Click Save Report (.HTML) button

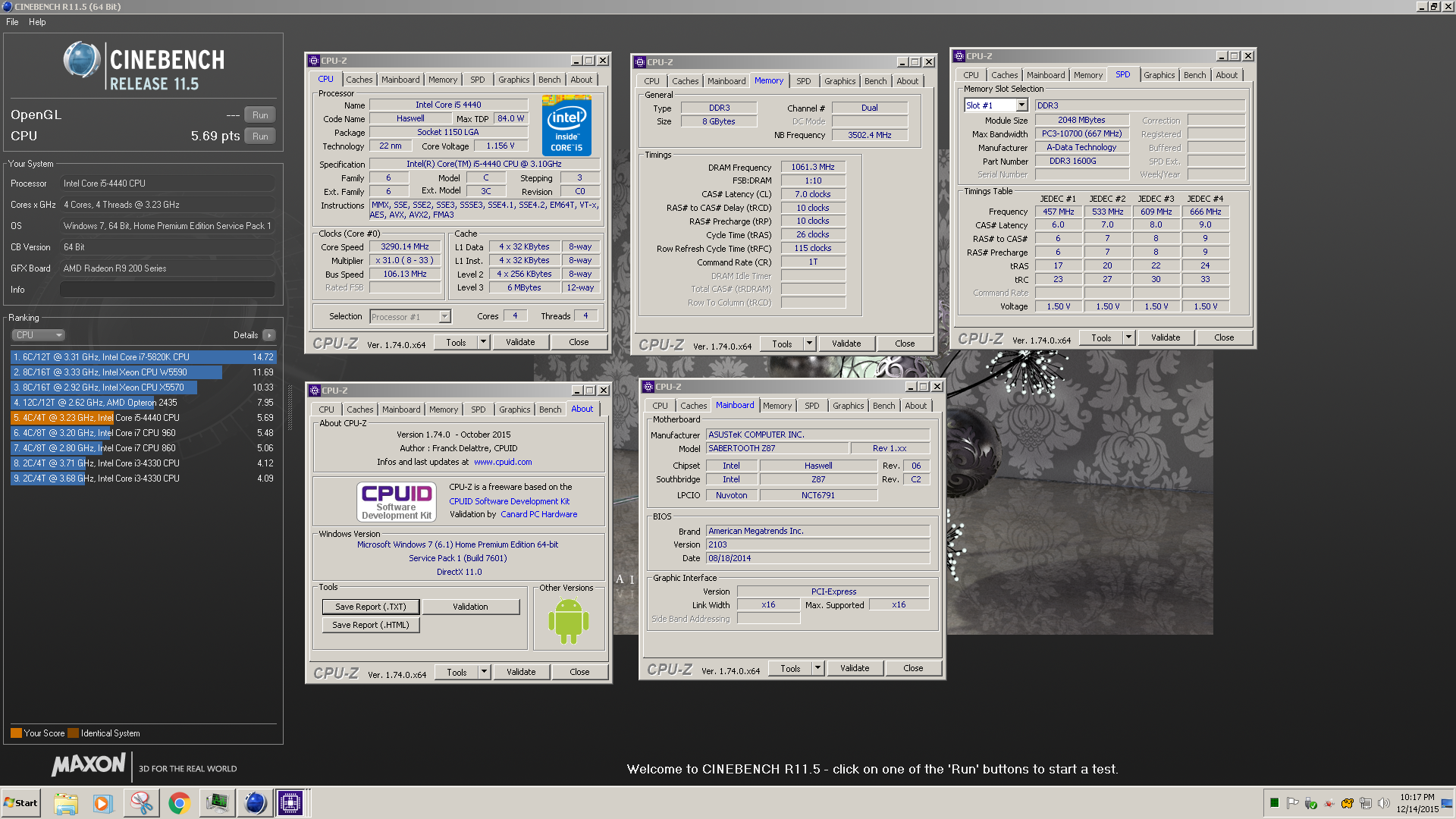click(371, 625)
